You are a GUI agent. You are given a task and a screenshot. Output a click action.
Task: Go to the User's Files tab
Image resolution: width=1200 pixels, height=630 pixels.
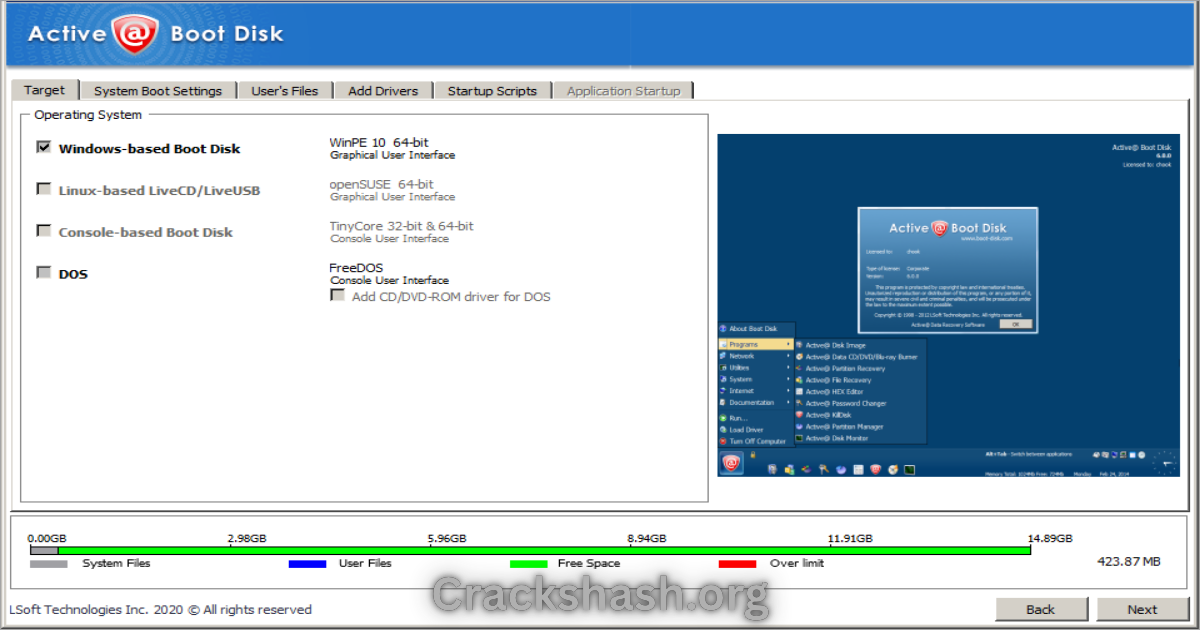(285, 90)
